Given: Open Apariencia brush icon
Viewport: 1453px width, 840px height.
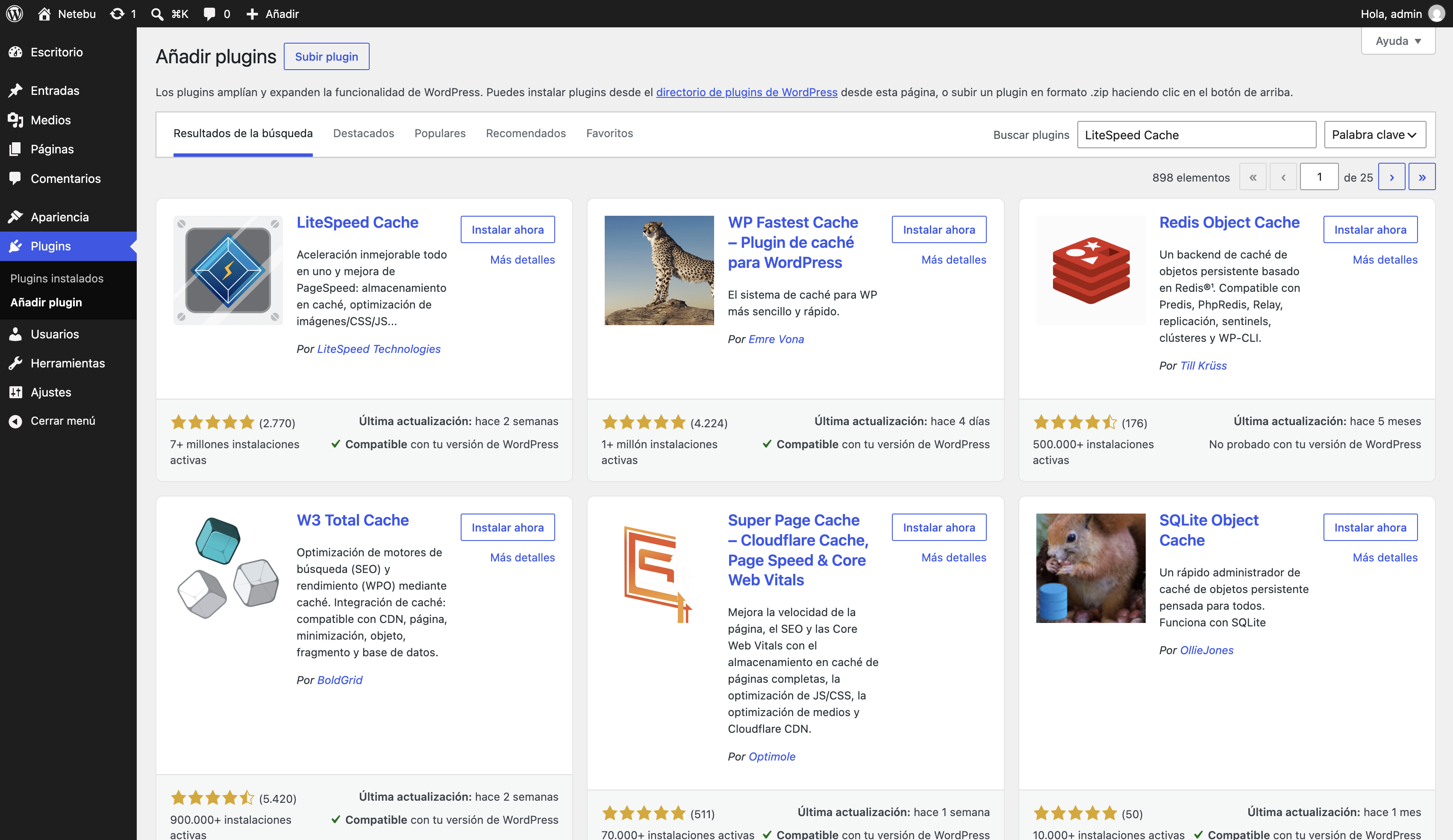Looking at the screenshot, I should (15, 217).
